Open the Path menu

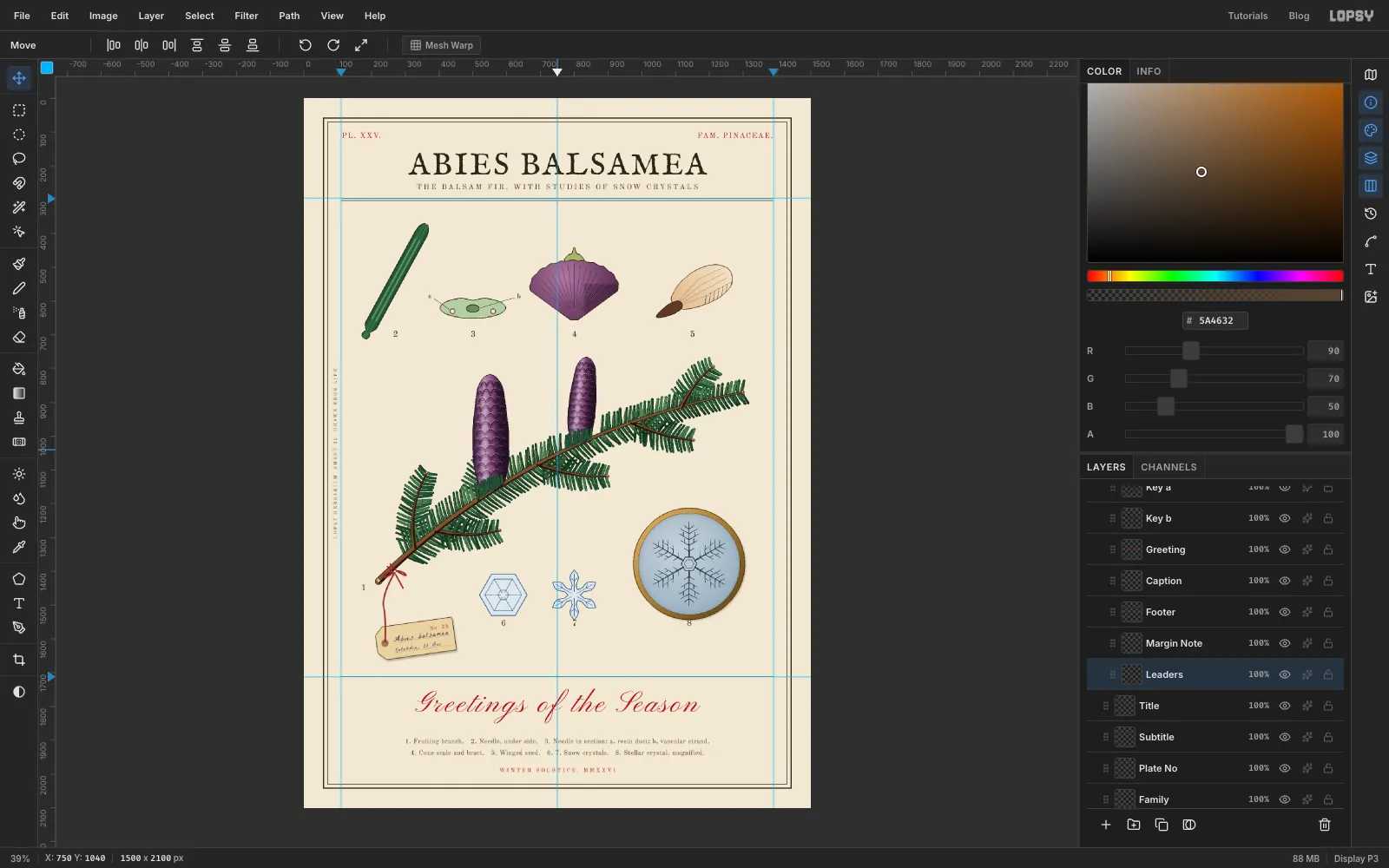(x=289, y=16)
